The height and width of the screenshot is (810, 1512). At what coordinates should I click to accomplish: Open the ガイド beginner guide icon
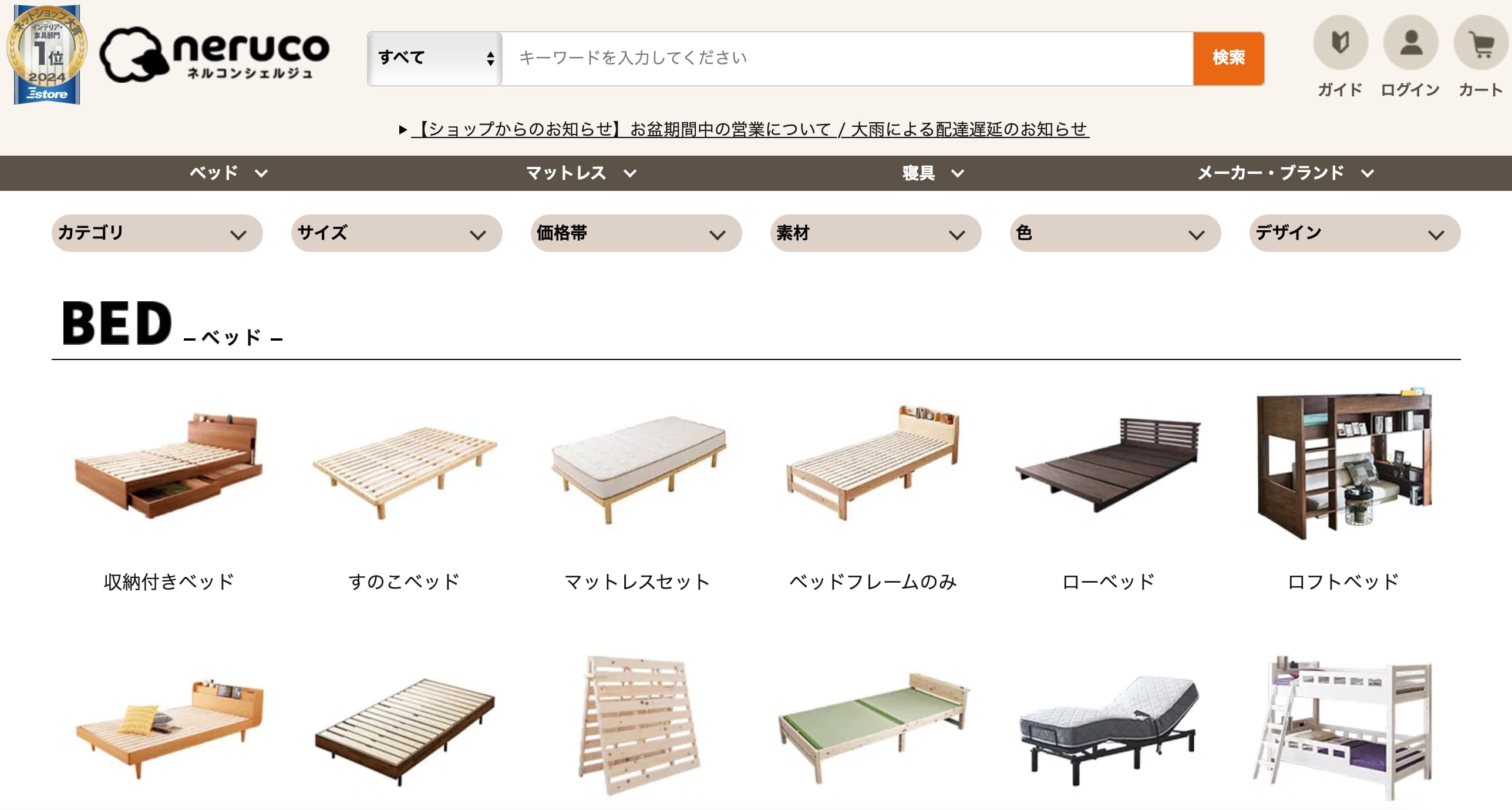point(1340,42)
